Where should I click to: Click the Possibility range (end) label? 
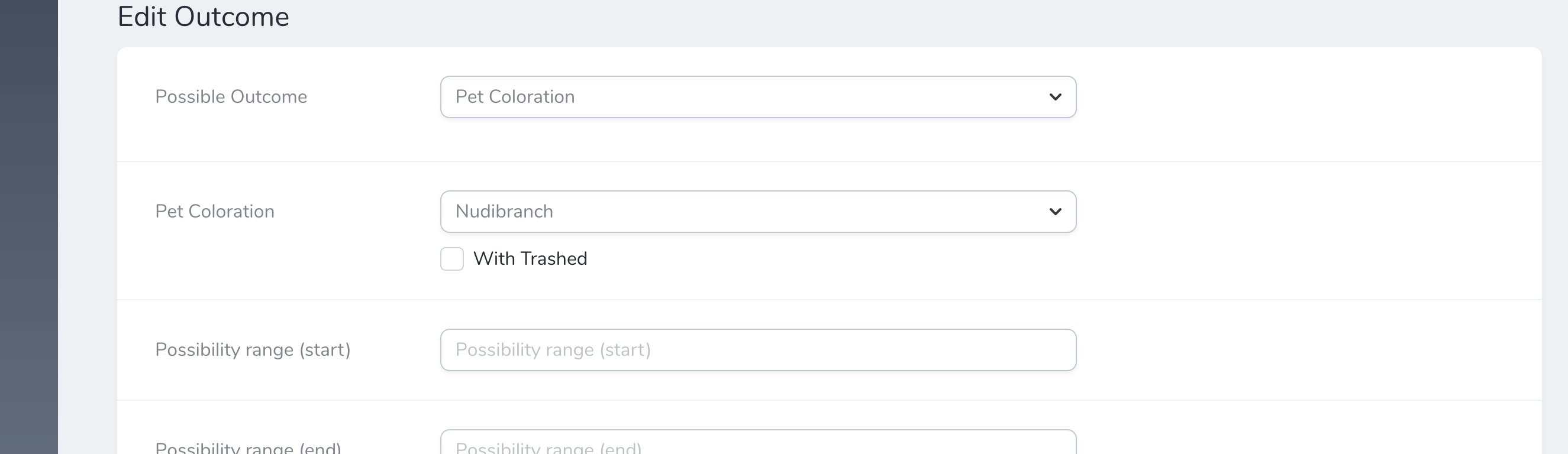(246, 449)
